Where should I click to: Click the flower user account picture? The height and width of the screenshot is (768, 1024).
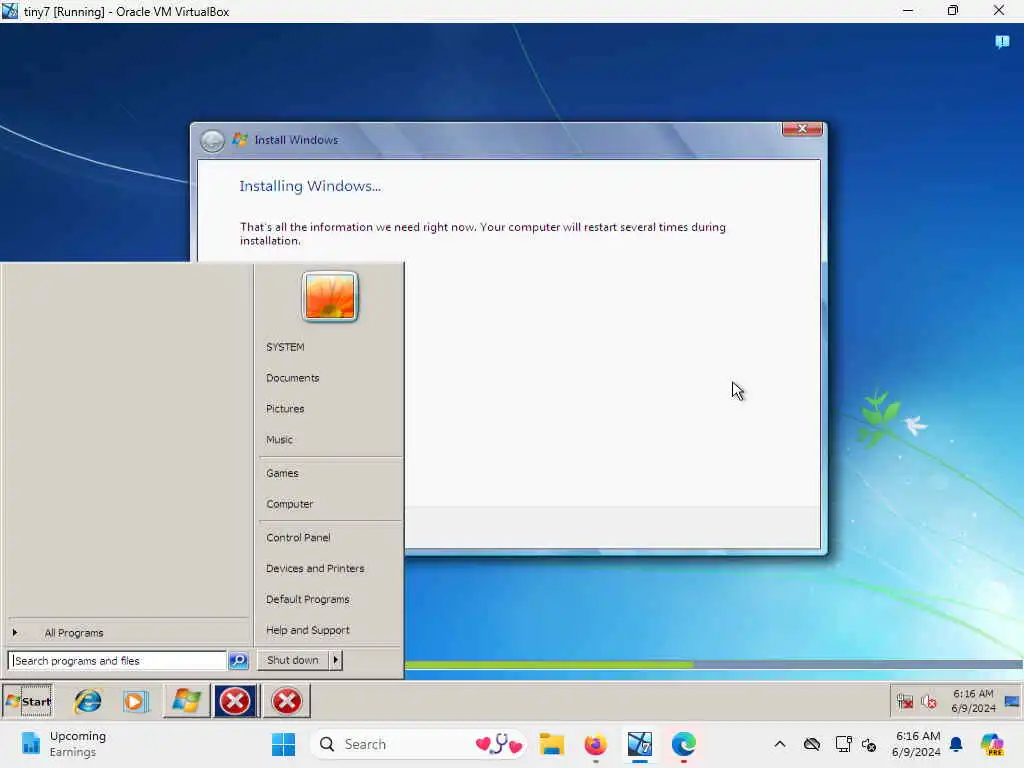tap(330, 296)
